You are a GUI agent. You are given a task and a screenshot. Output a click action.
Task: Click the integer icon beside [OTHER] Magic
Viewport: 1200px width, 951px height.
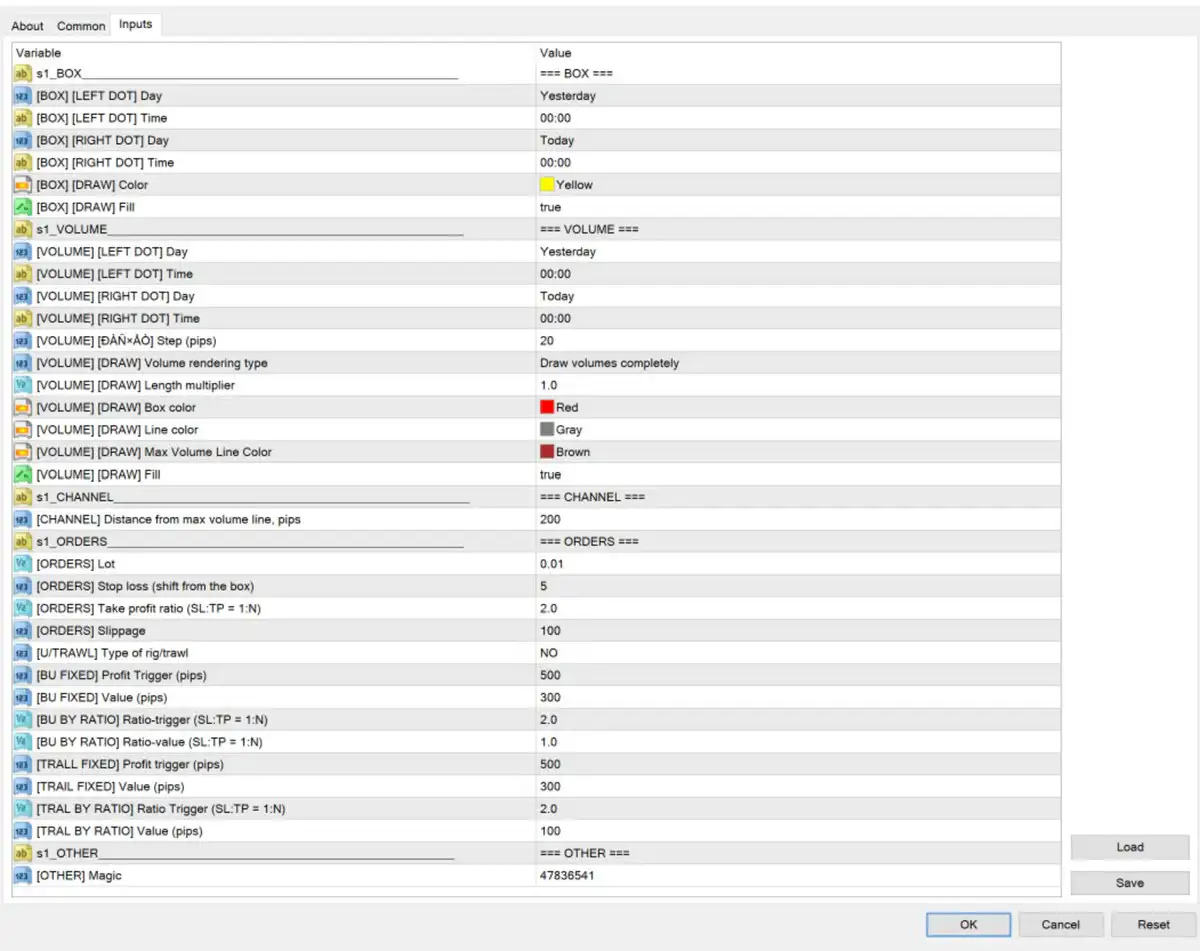pyautogui.click(x=22, y=876)
